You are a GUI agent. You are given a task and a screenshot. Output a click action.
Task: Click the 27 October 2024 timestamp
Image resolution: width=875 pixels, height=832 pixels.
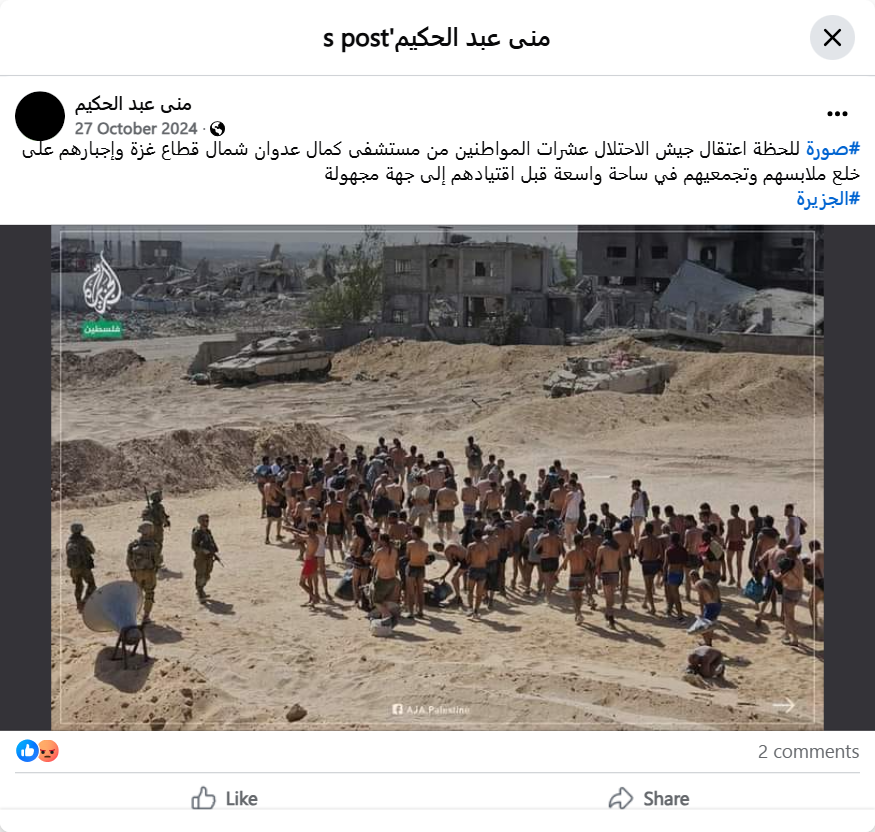tap(136, 129)
